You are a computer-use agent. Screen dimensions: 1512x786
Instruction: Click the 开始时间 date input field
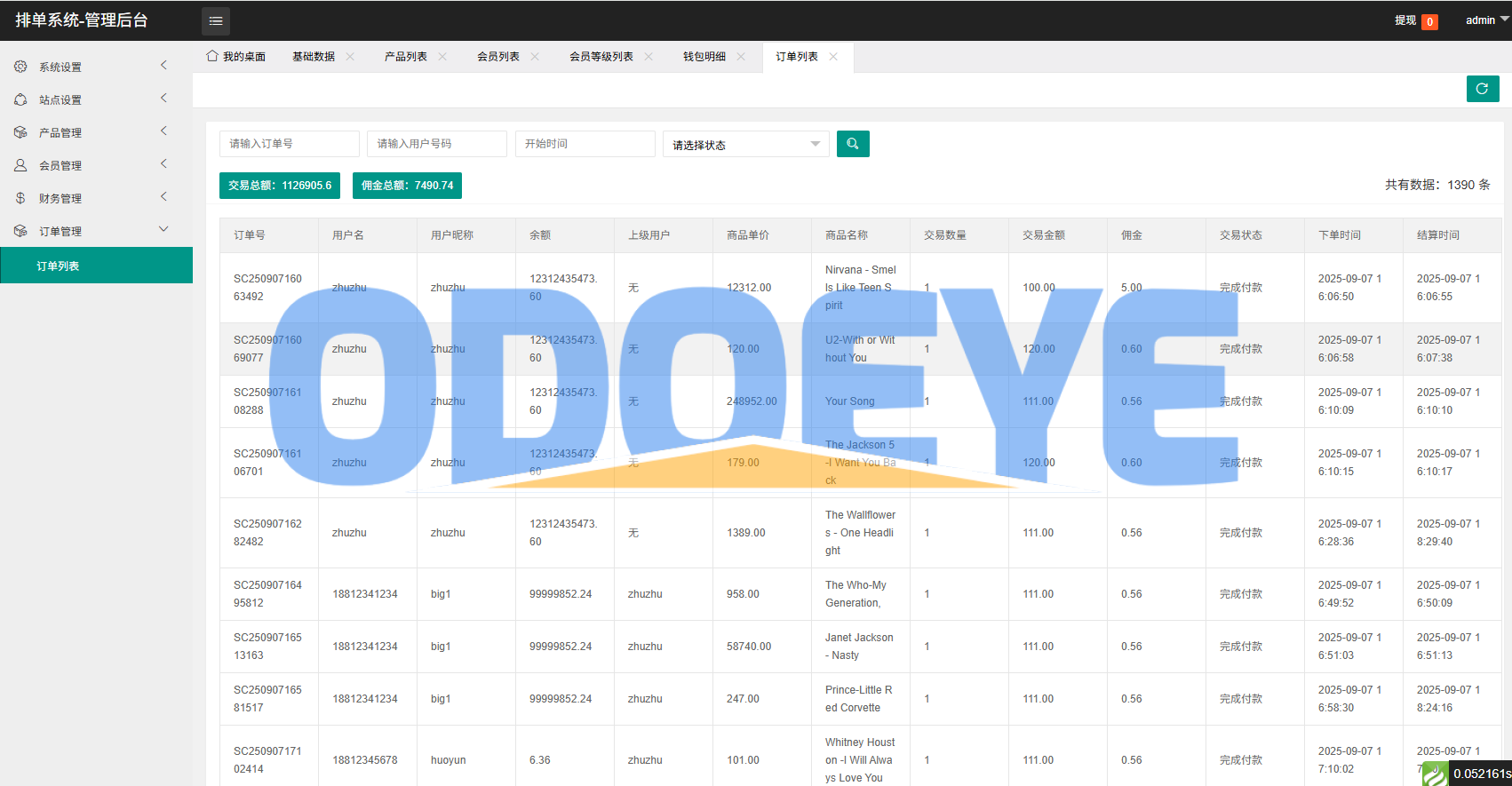(x=585, y=144)
